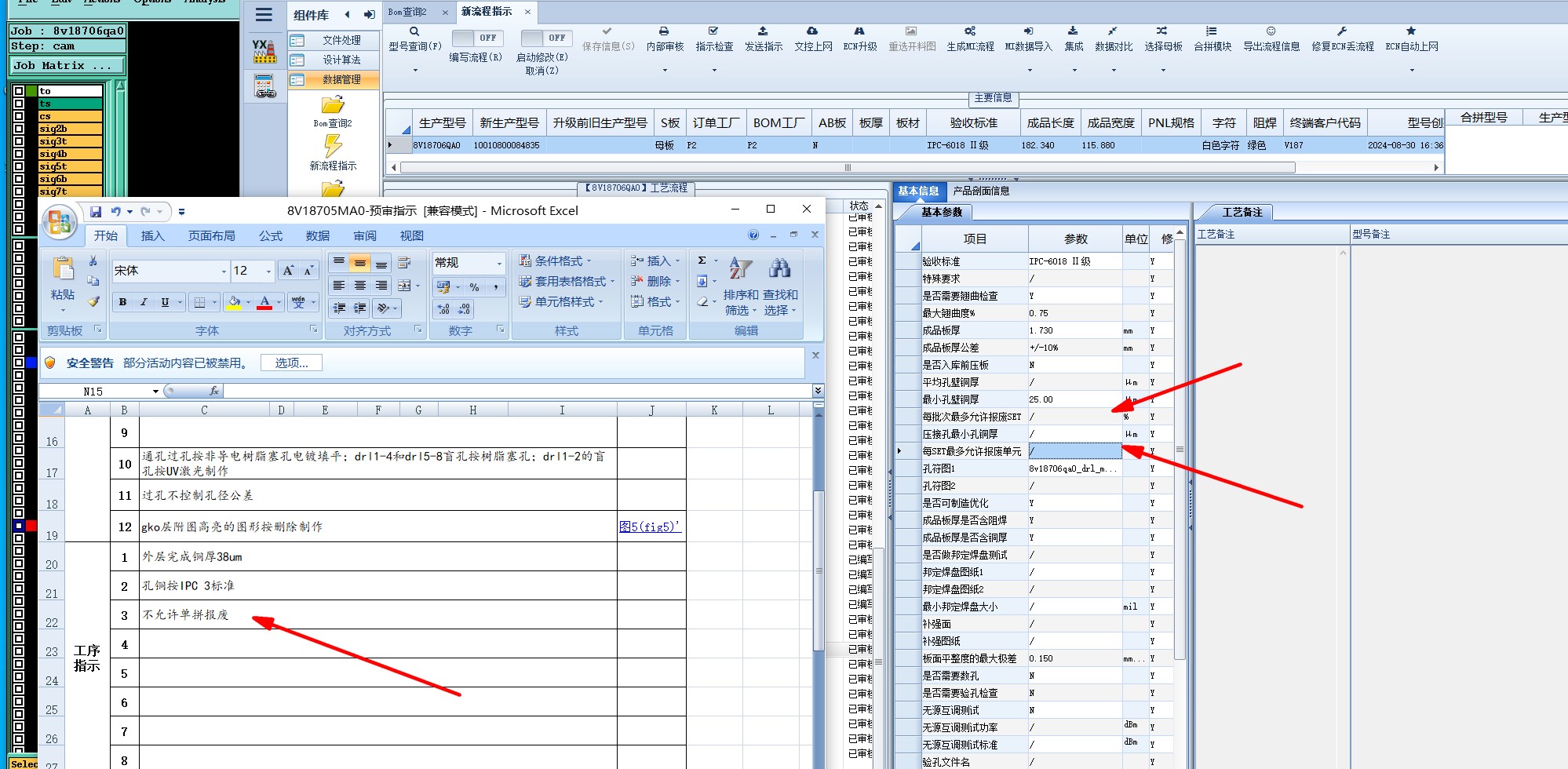Open the 新流程指示 lightning icon
The image size is (1568, 769).
click(333, 146)
